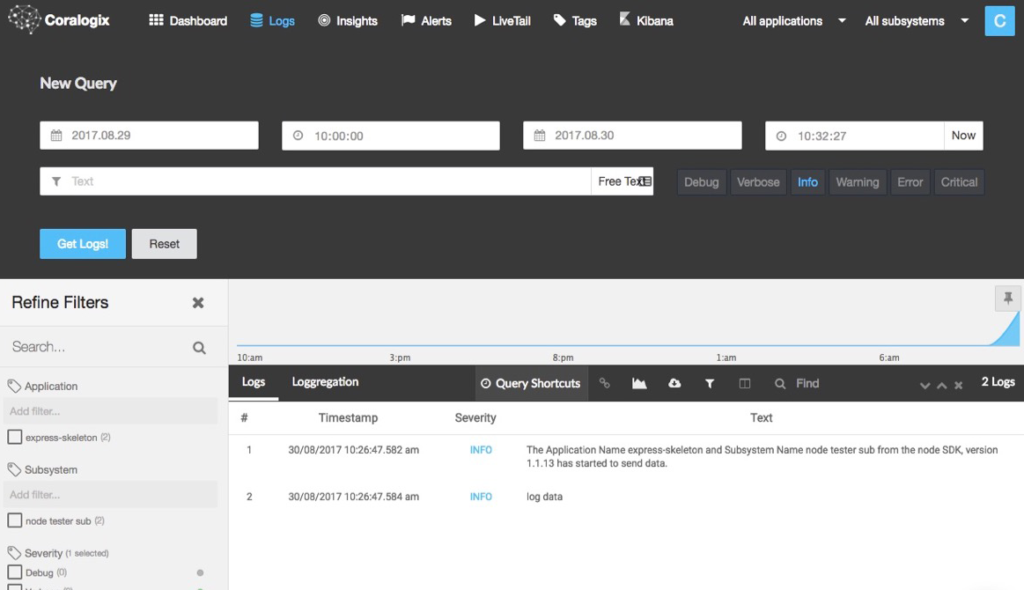This screenshot has width=1024, height=590.
Task: Click the end time field 10:32:27
Action: pos(854,135)
